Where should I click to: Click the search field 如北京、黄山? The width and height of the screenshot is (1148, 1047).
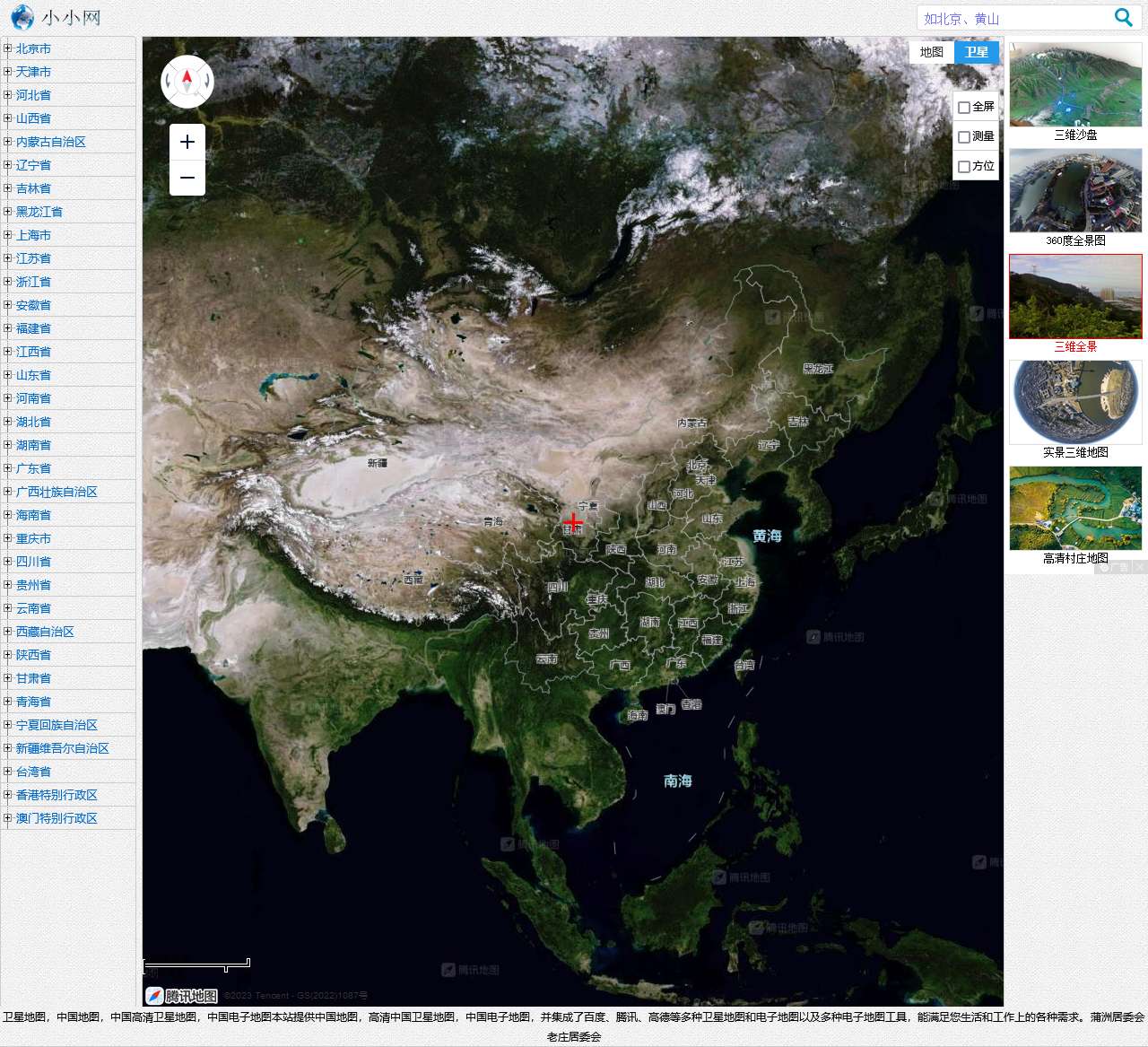coord(1013,18)
